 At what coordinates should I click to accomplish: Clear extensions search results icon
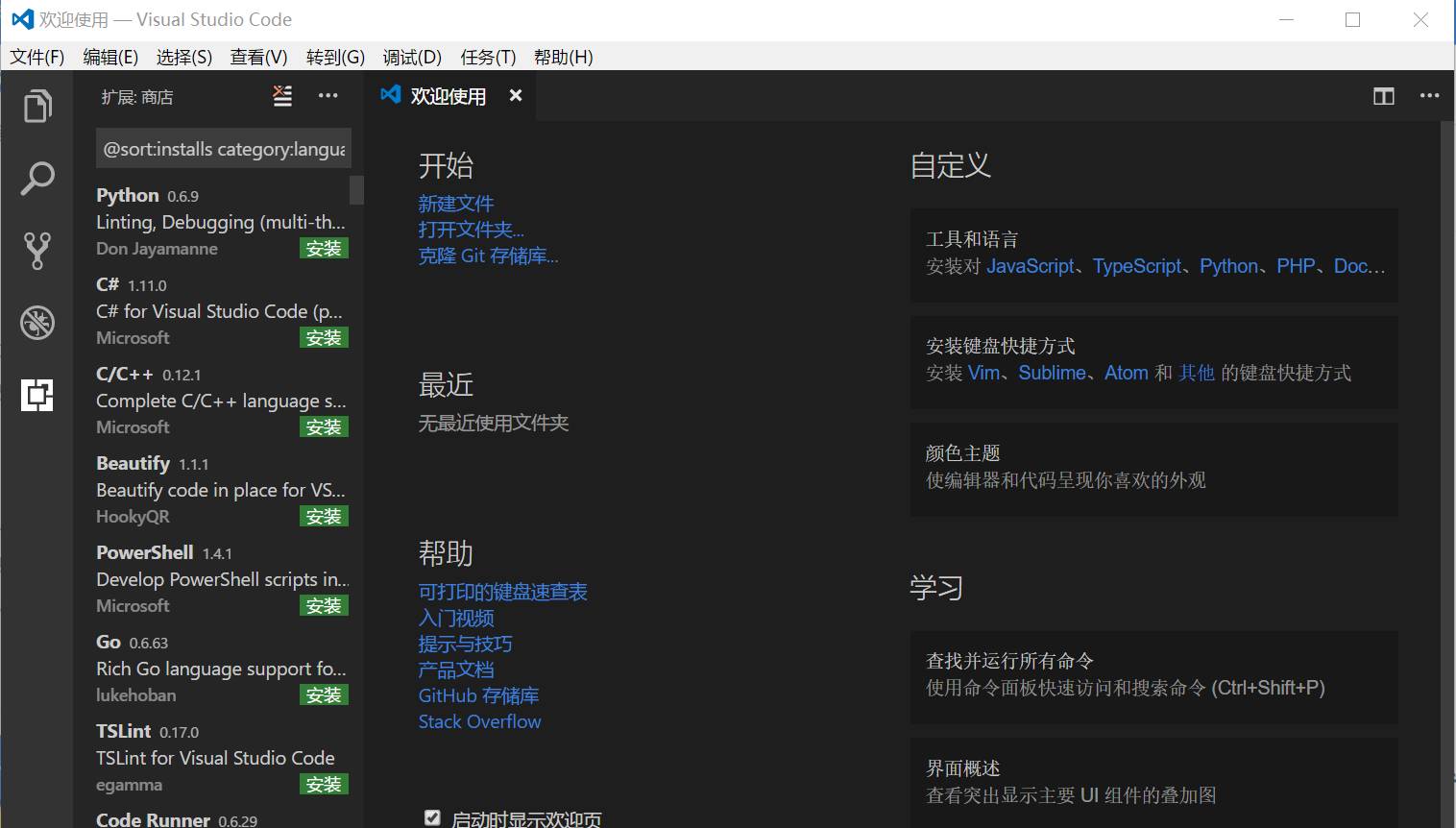(x=282, y=96)
